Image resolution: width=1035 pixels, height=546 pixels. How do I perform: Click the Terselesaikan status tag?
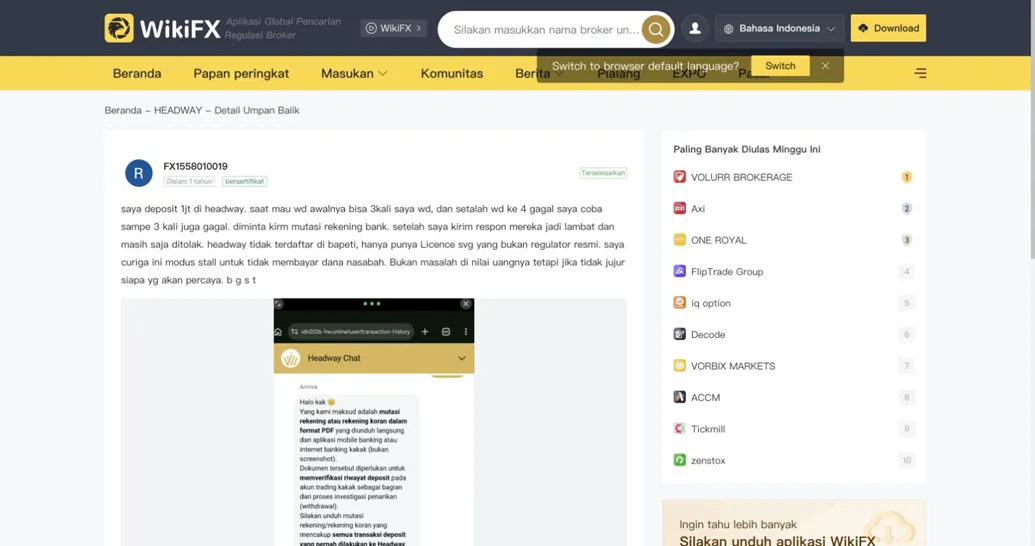click(603, 173)
